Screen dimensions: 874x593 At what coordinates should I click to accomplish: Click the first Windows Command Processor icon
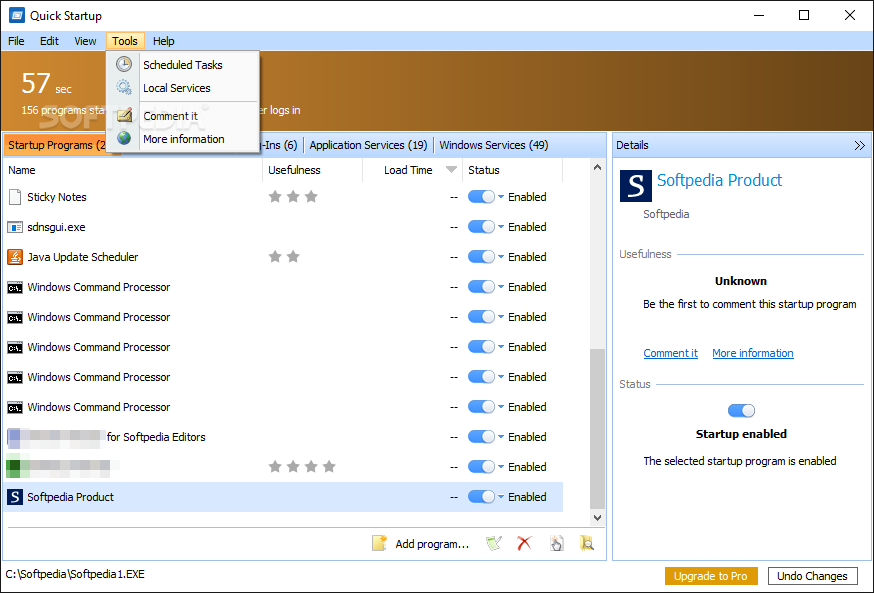[x=15, y=288]
